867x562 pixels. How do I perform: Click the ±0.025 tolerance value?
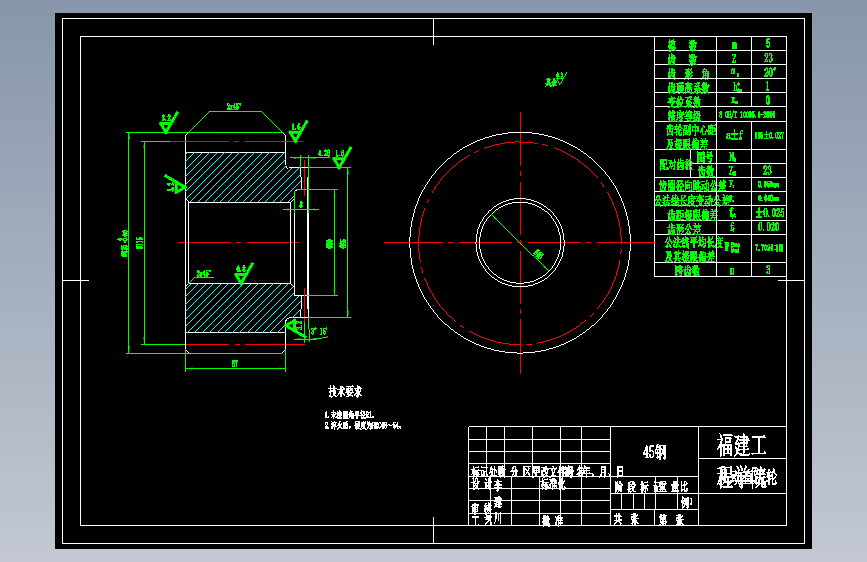tap(770, 213)
